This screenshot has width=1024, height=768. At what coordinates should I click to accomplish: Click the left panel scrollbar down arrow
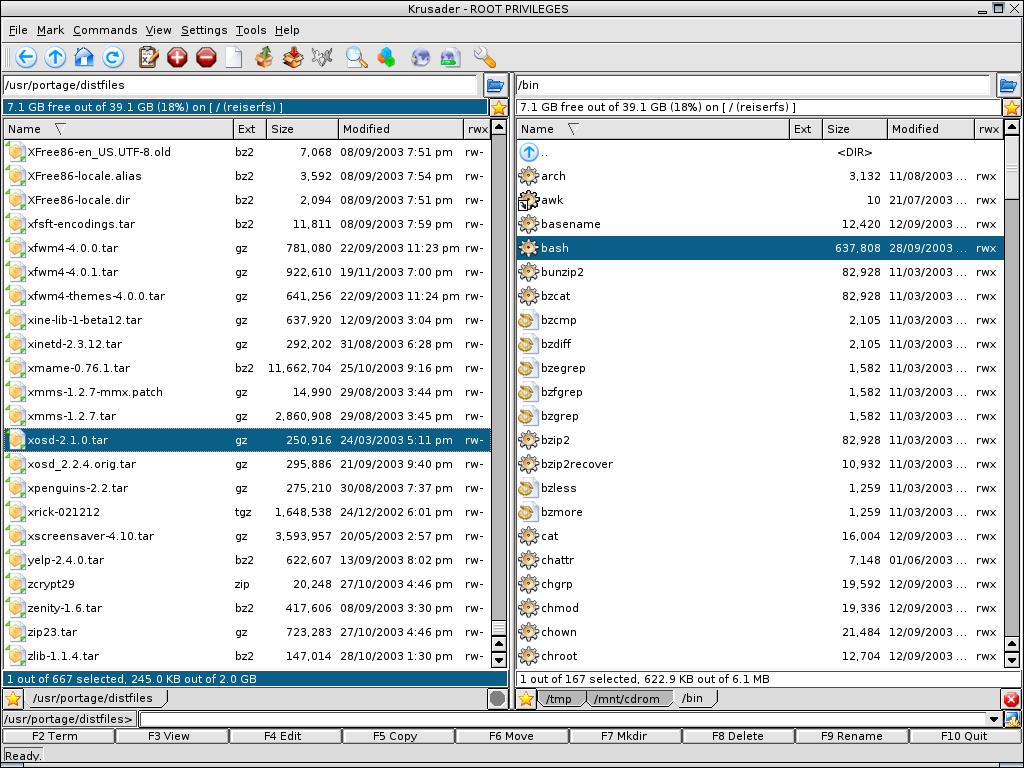499,660
